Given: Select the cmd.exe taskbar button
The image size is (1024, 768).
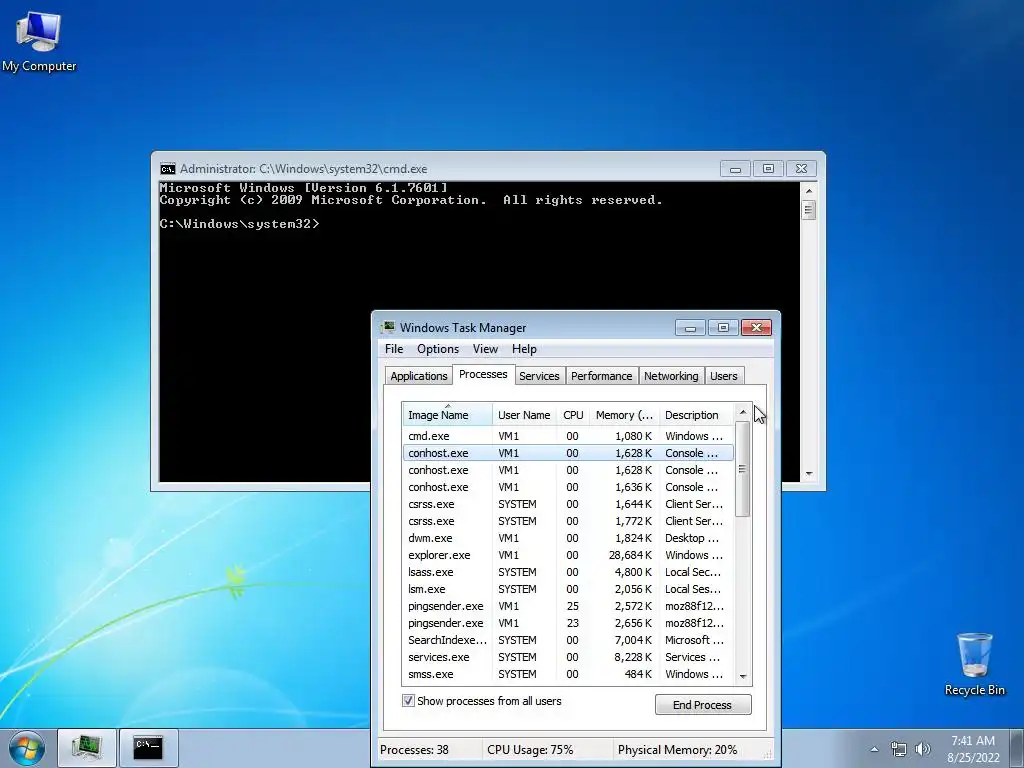Looking at the screenshot, I should coord(148,748).
